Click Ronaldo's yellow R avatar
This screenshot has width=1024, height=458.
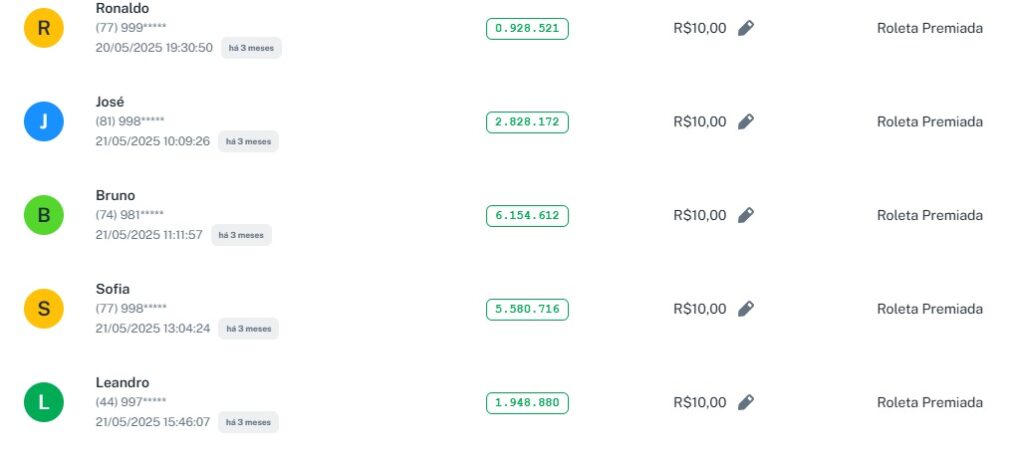44,28
